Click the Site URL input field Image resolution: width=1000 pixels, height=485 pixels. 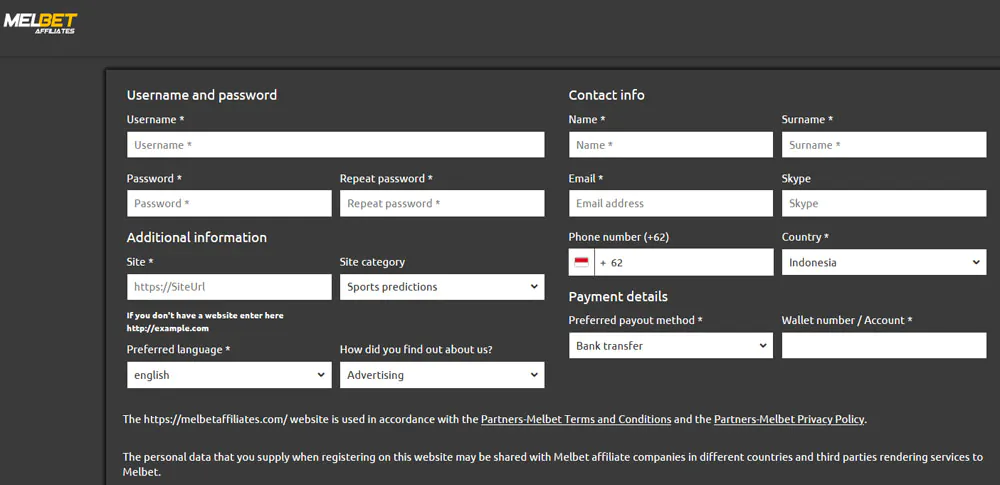(x=229, y=287)
